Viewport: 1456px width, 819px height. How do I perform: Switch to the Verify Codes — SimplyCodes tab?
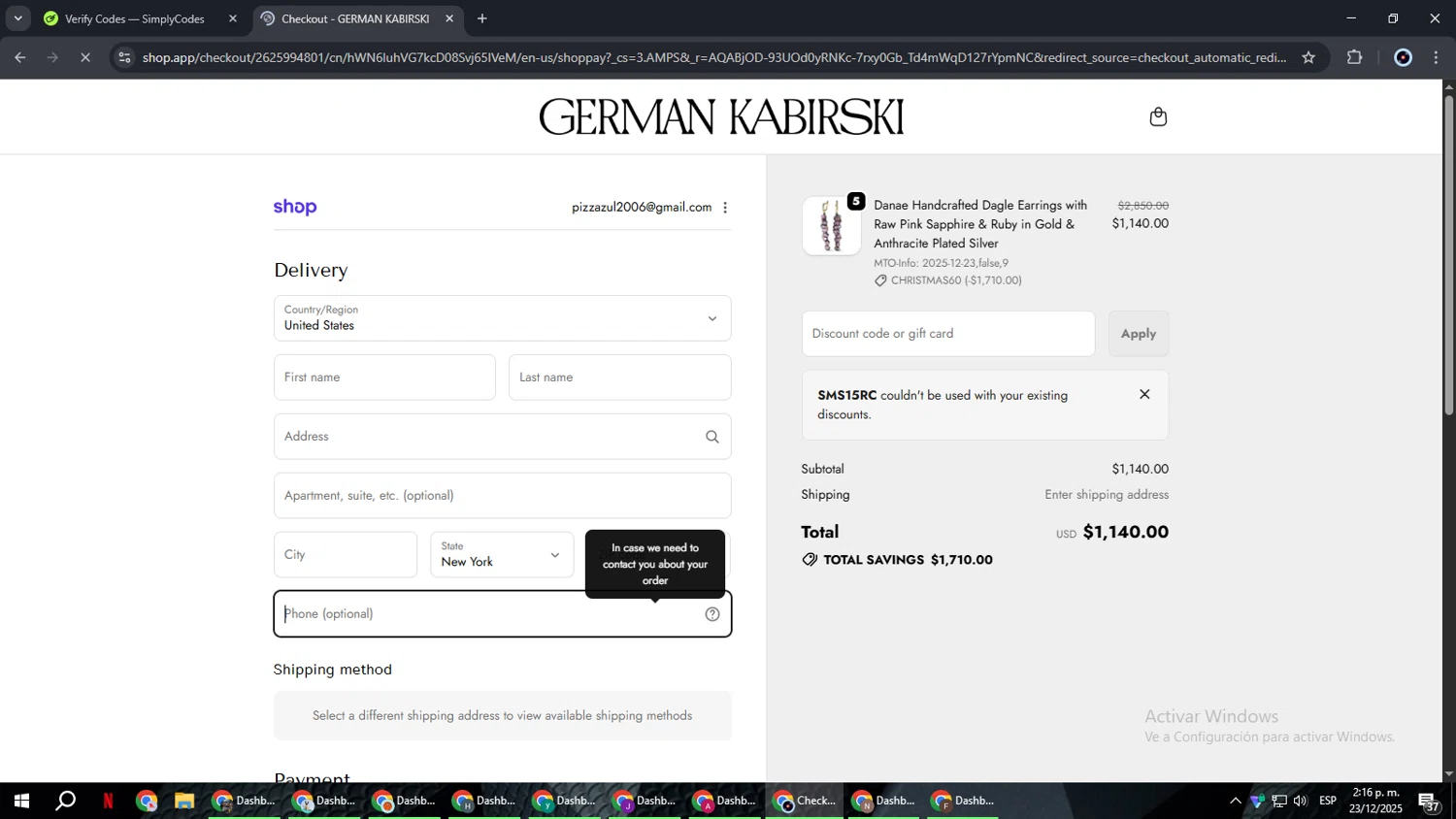click(134, 18)
